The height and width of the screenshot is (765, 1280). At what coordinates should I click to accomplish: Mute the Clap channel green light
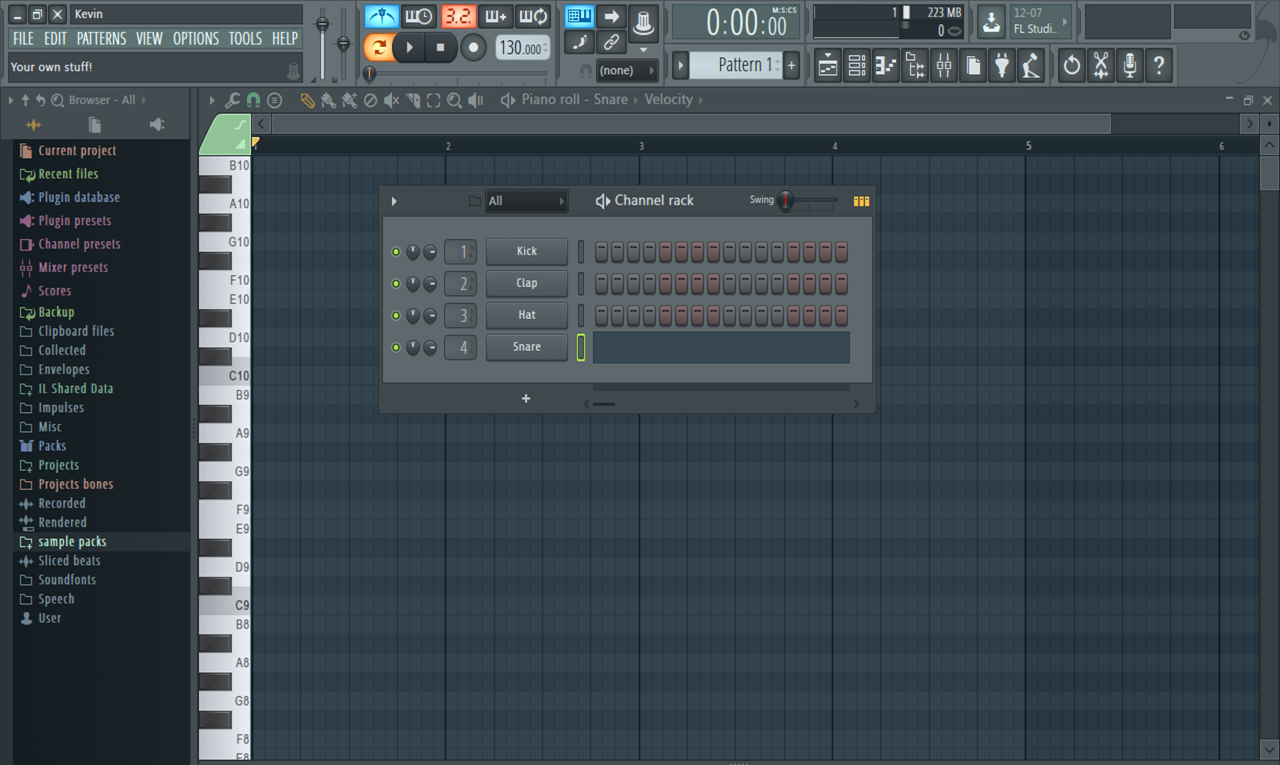(396, 284)
